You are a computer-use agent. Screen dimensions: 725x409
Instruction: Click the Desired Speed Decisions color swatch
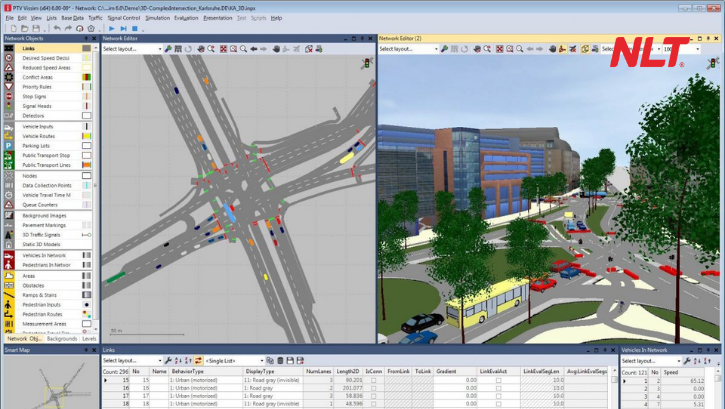(x=87, y=58)
